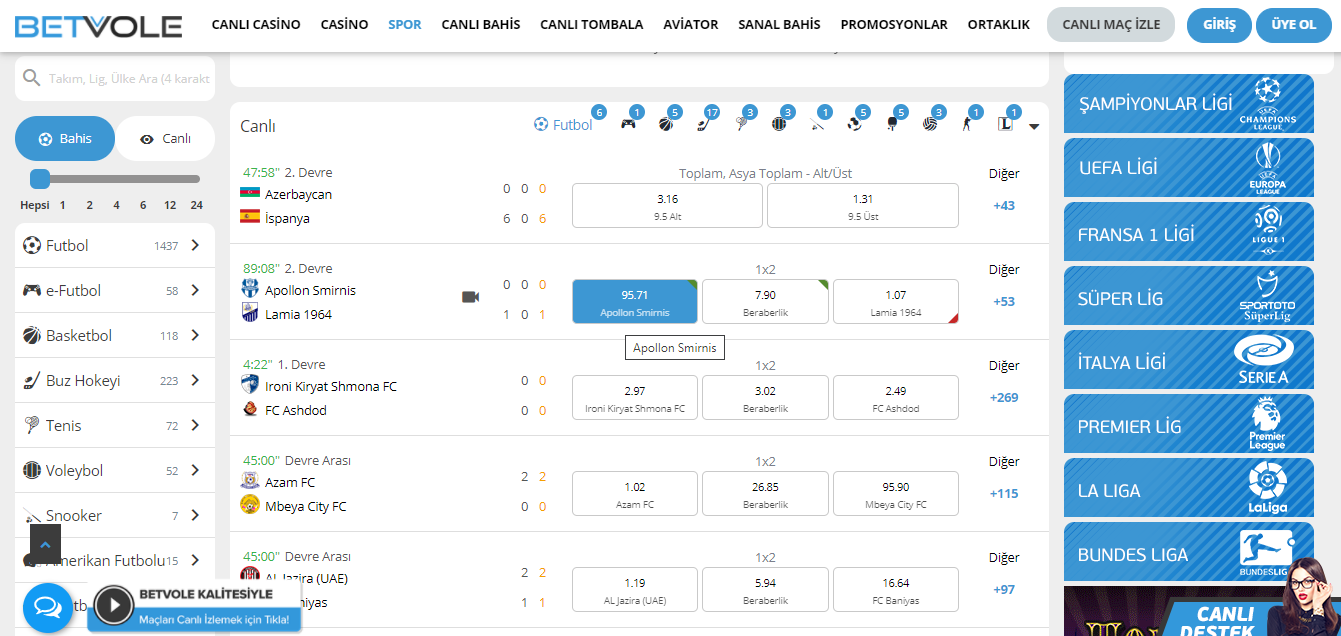Click the ÜYE OL sign-up button
1341x636 pixels.
point(1293,25)
